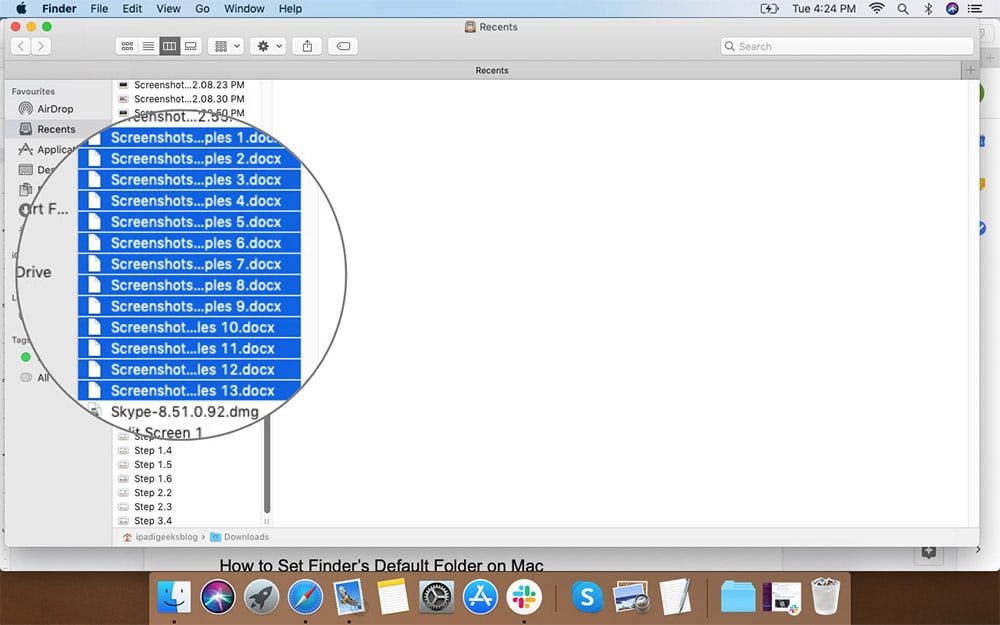Click the Search field
This screenshot has height=625, width=1000.
click(x=846, y=46)
